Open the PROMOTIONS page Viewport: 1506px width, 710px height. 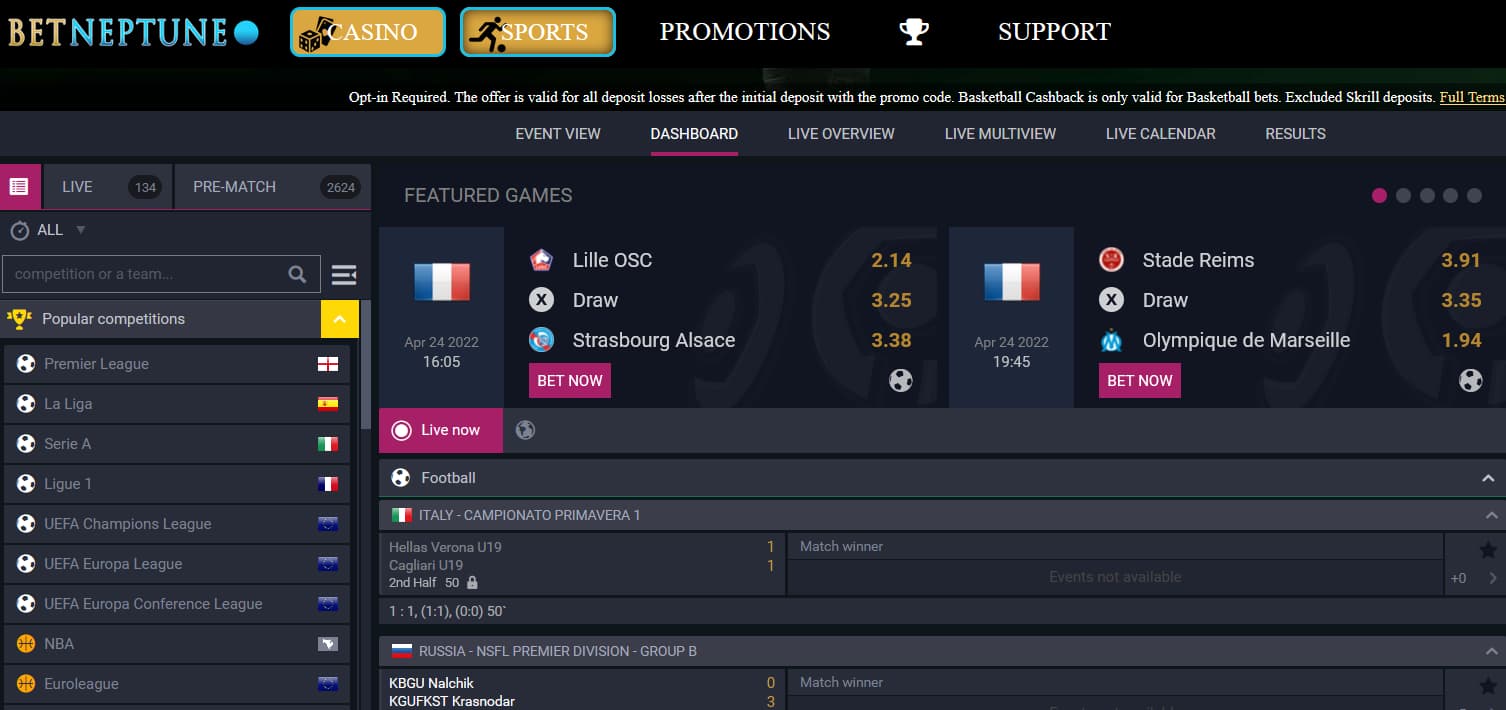point(745,32)
